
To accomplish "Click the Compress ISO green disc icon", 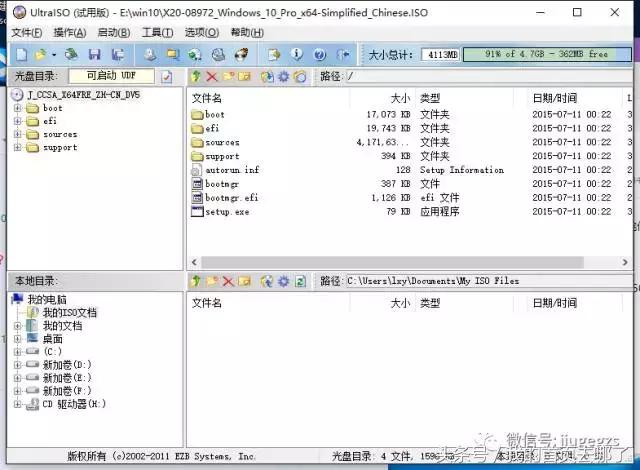I will tap(195, 54).
